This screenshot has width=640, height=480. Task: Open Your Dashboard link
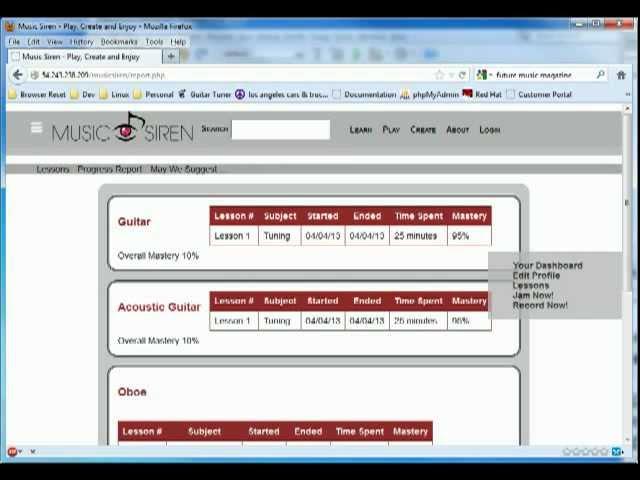547,266
